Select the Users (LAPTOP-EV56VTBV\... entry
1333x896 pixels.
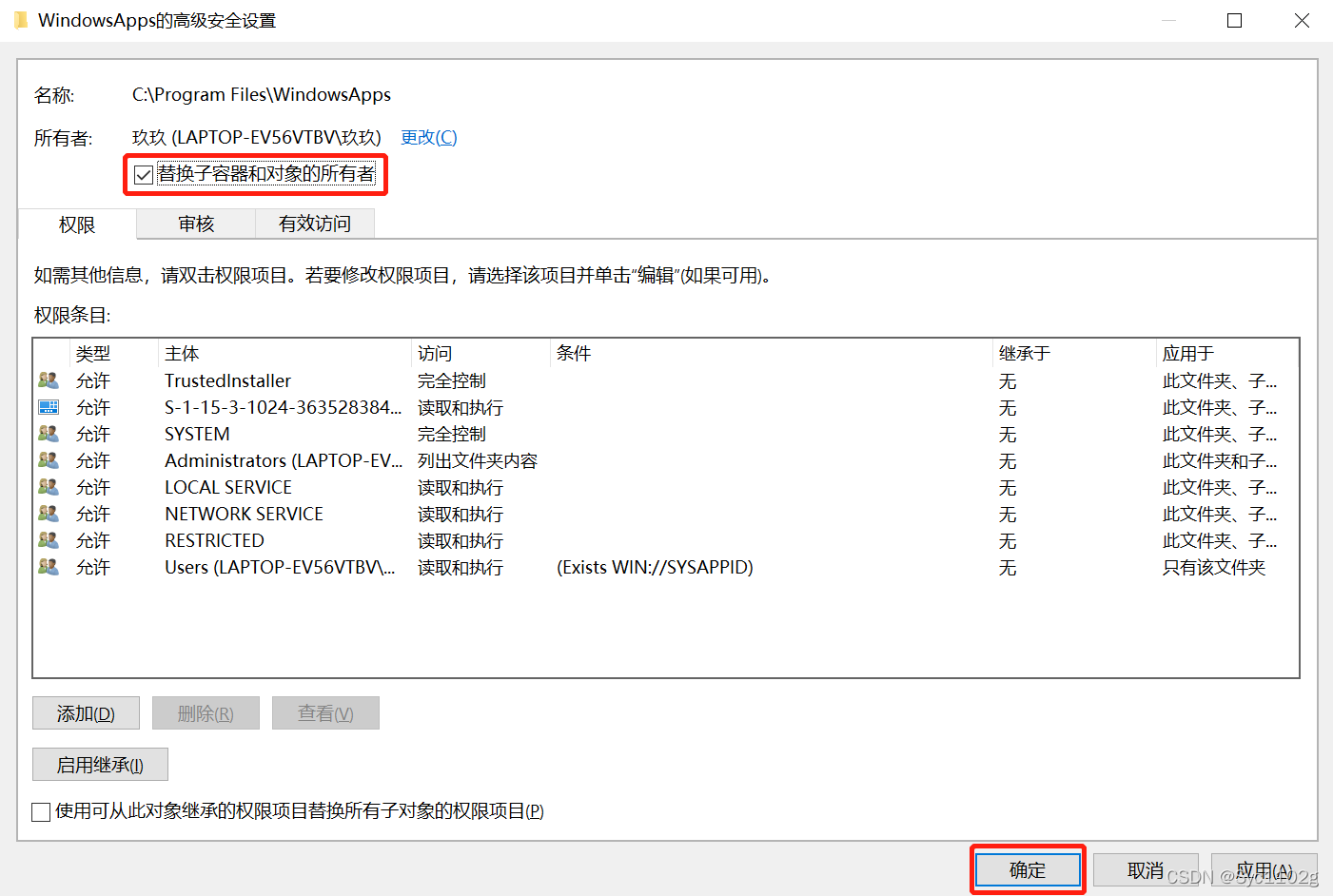666,567
